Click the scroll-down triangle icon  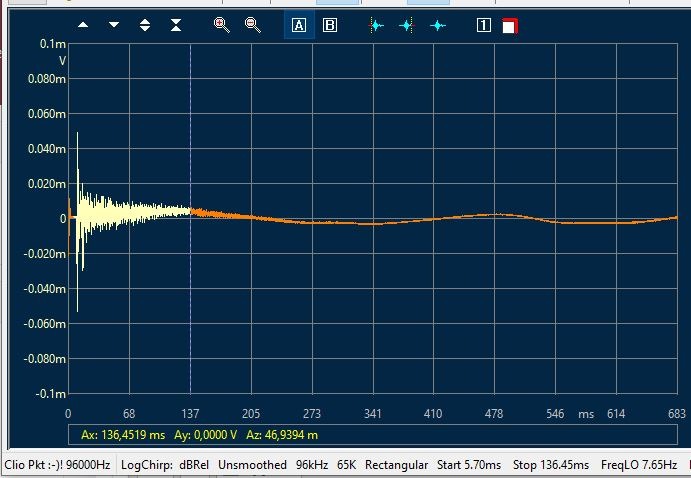(114, 25)
